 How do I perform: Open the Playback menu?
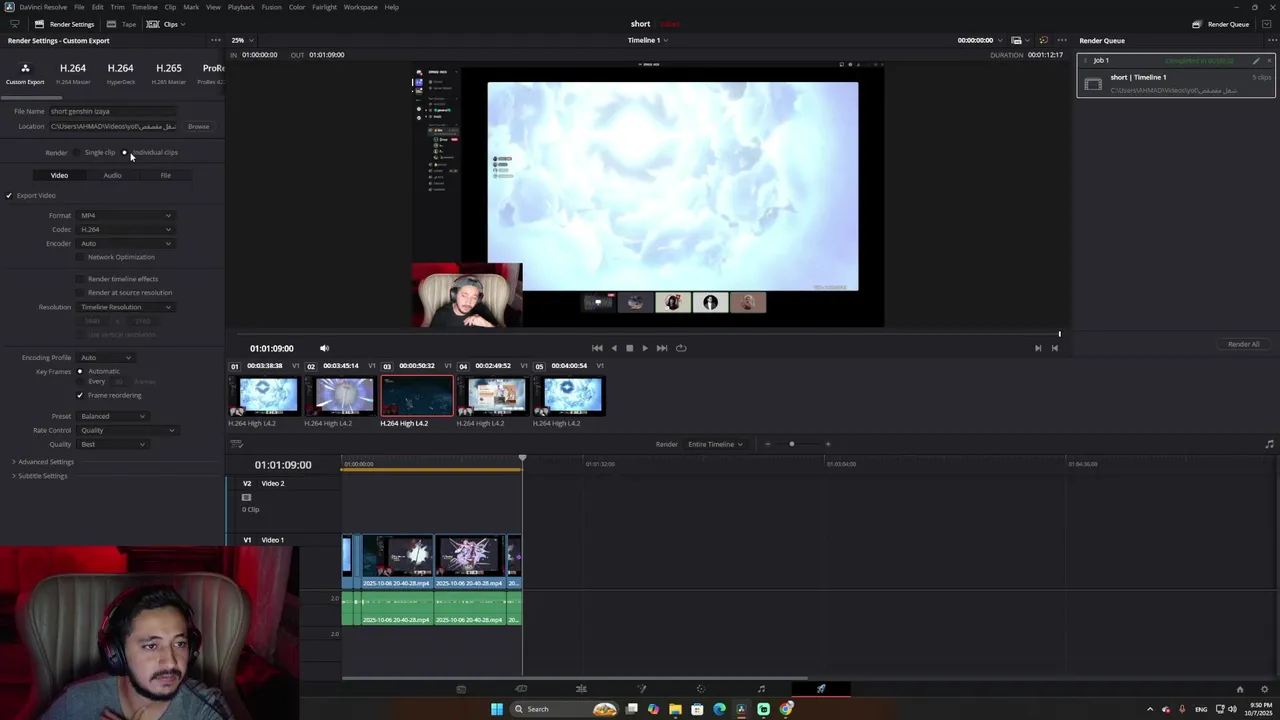pos(241,7)
